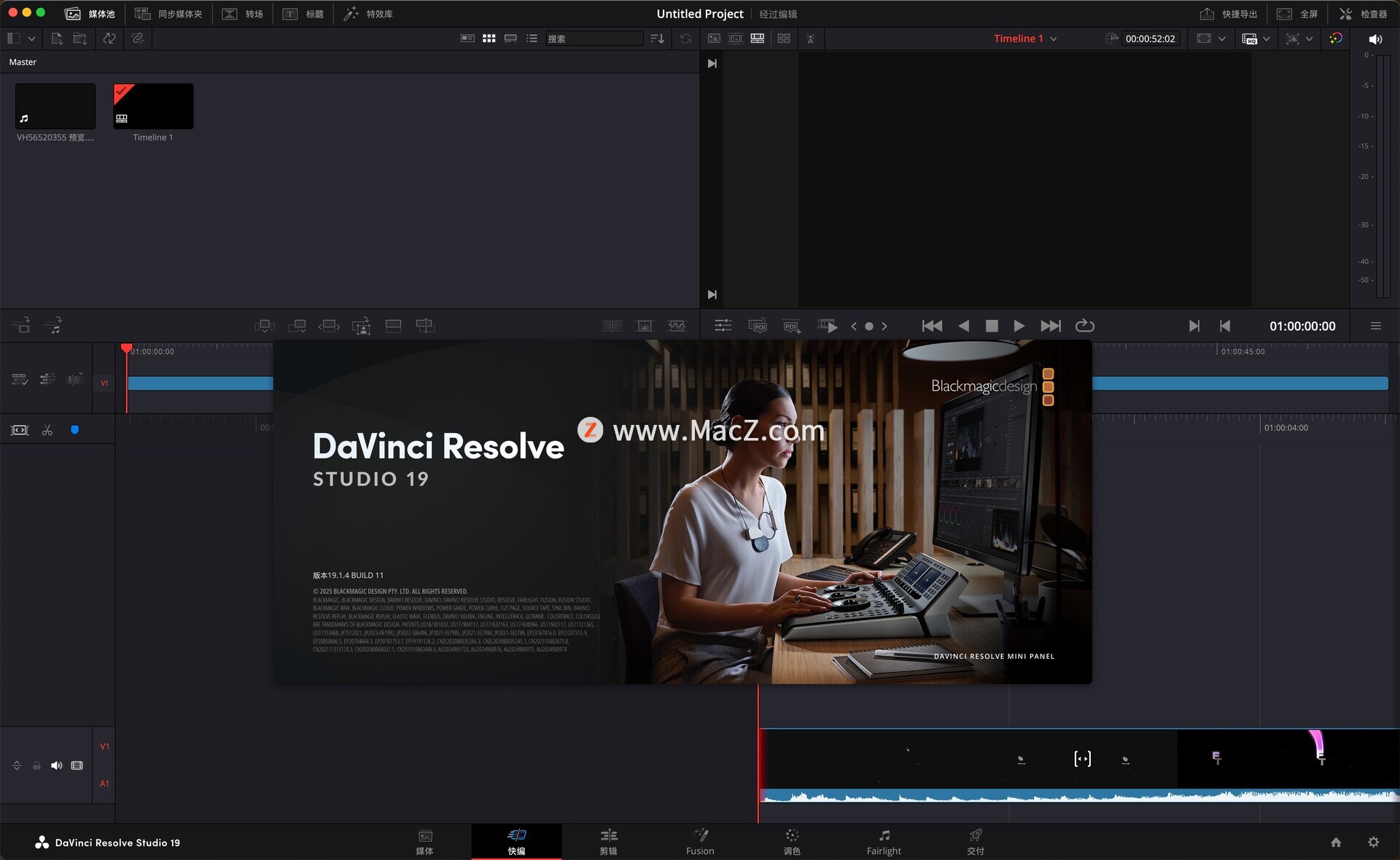1400x860 pixels.
Task: Click the fast review playback icon
Action: [828, 326]
